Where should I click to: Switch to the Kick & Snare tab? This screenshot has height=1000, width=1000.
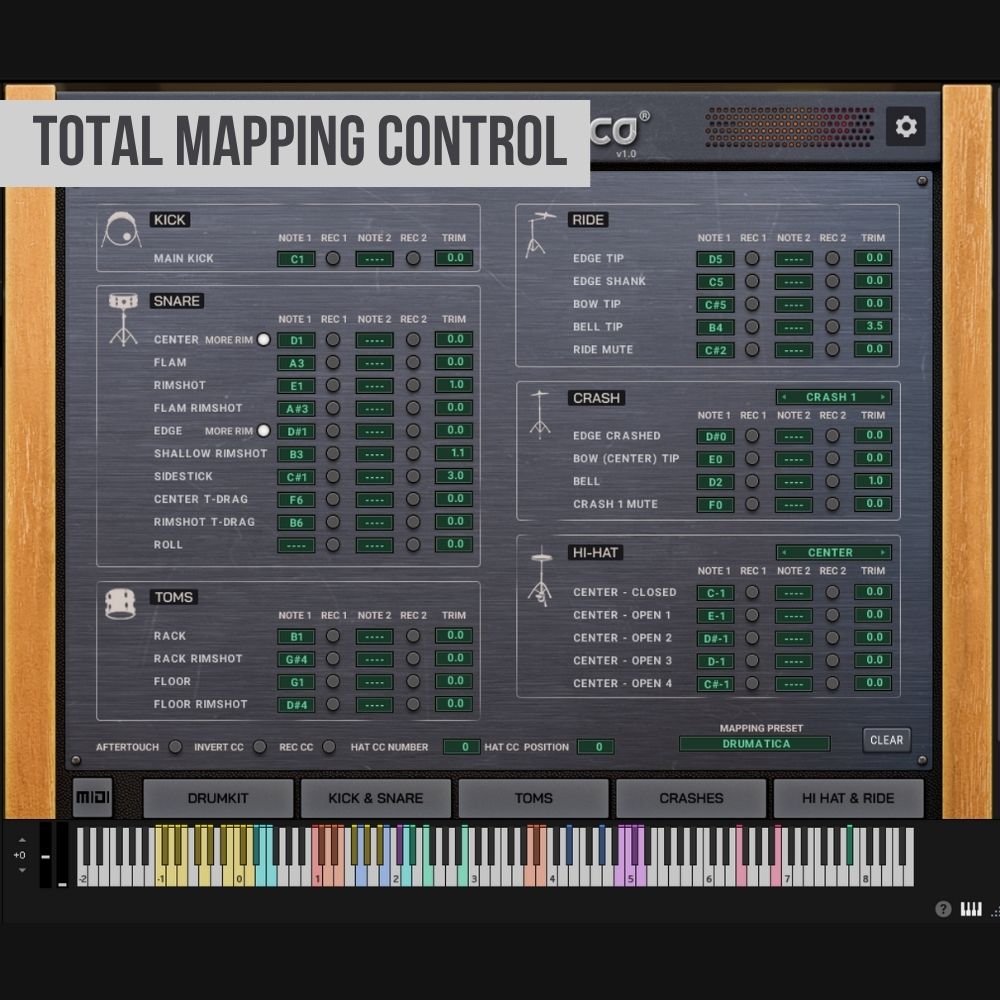376,798
